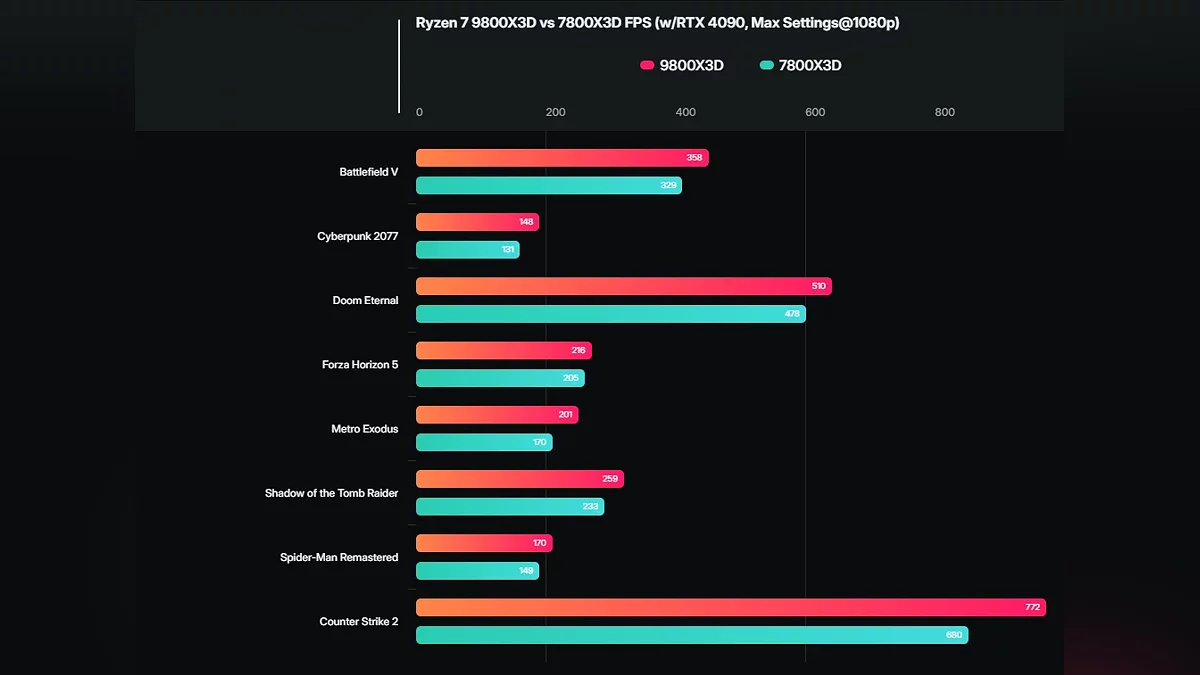Click the teal 7800X3D legend color swatch

click(x=767, y=66)
